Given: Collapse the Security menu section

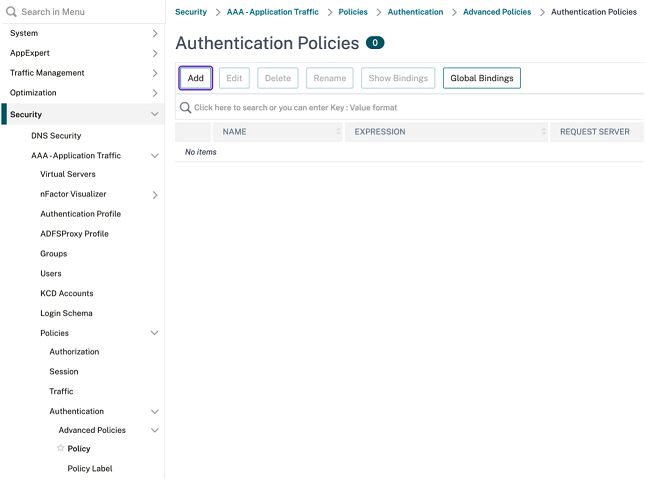Looking at the screenshot, I should [154, 115].
